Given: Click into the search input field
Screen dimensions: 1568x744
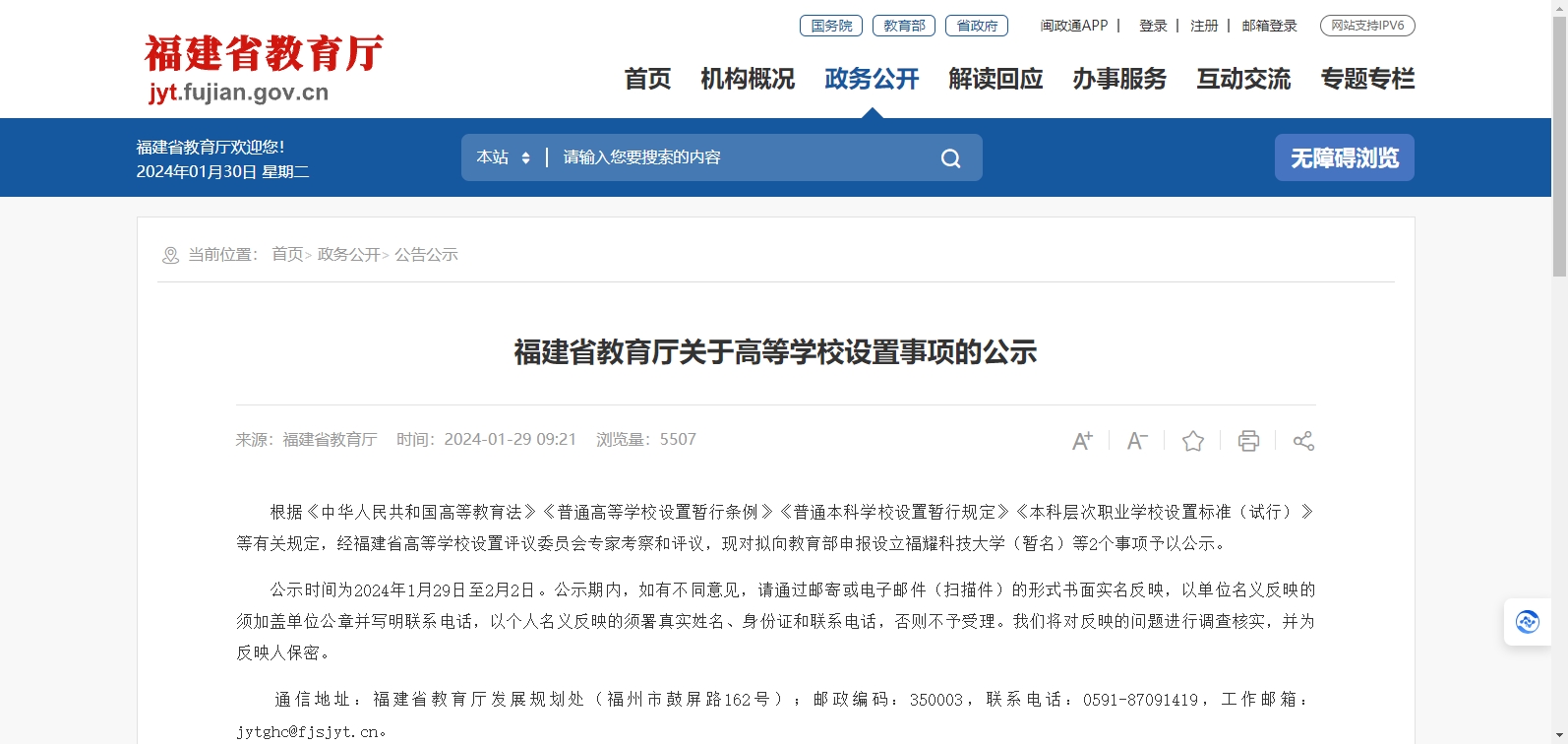Looking at the screenshot, I should [x=738, y=157].
